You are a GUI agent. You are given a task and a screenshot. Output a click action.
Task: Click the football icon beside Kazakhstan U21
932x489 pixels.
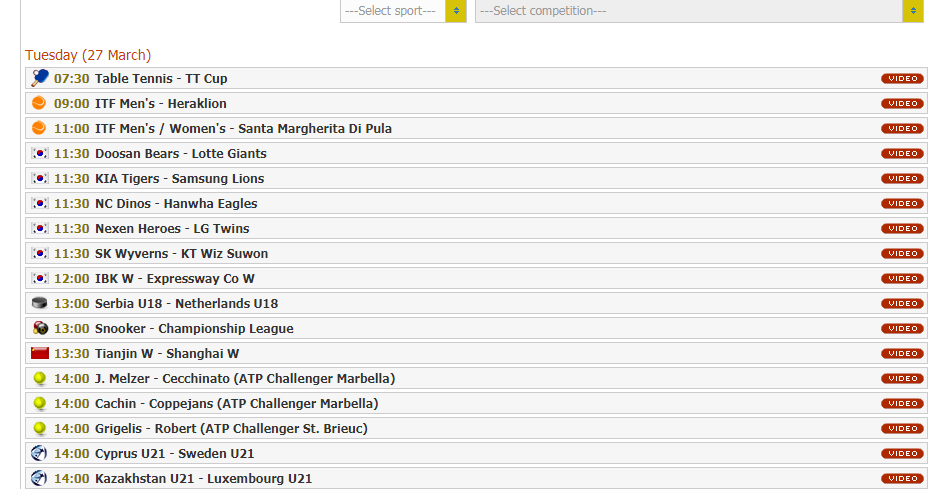(39, 478)
